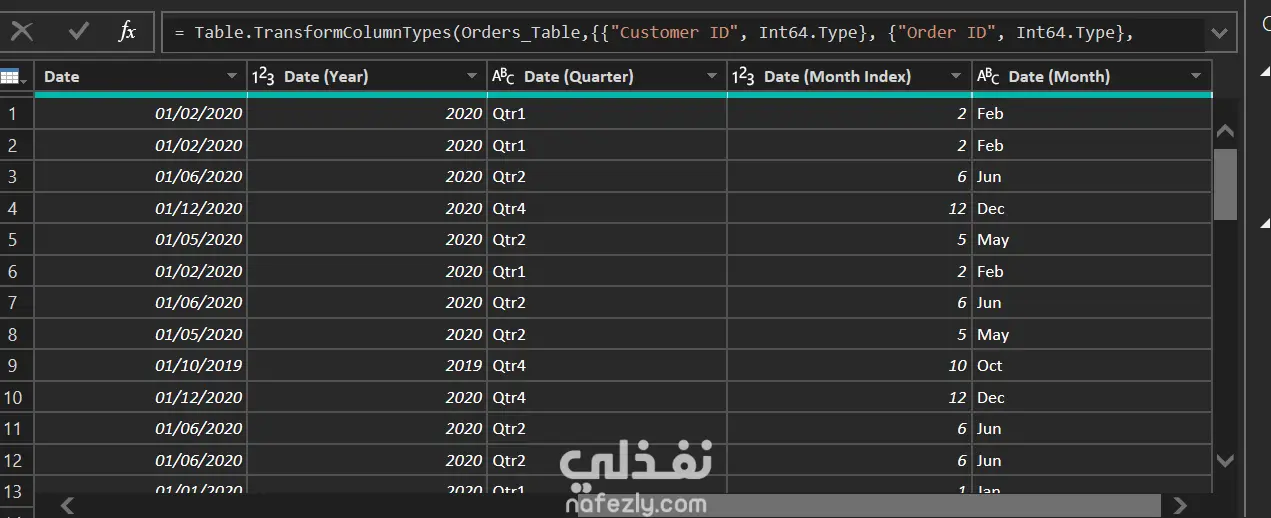Image resolution: width=1271 pixels, height=518 pixels.
Task: Select row number 12
Action: pos(14,460)
